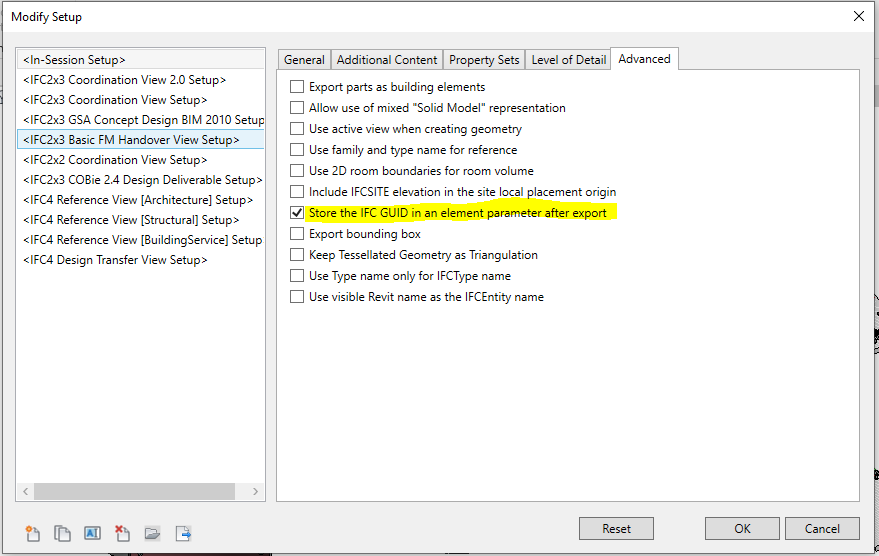Uncheck Store the IFC GUID option
Screen dimensions: 879x556
(297, 213)
